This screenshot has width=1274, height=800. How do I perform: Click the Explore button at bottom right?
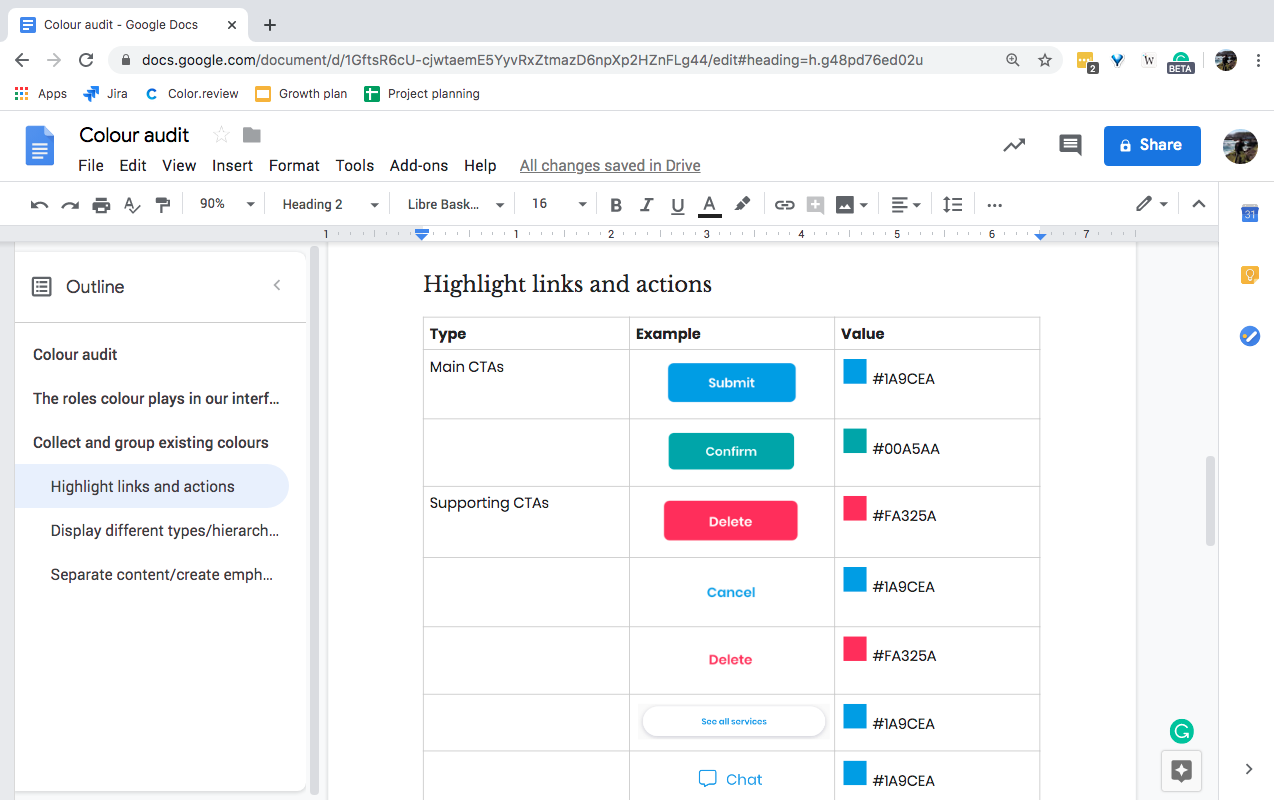1181,770
